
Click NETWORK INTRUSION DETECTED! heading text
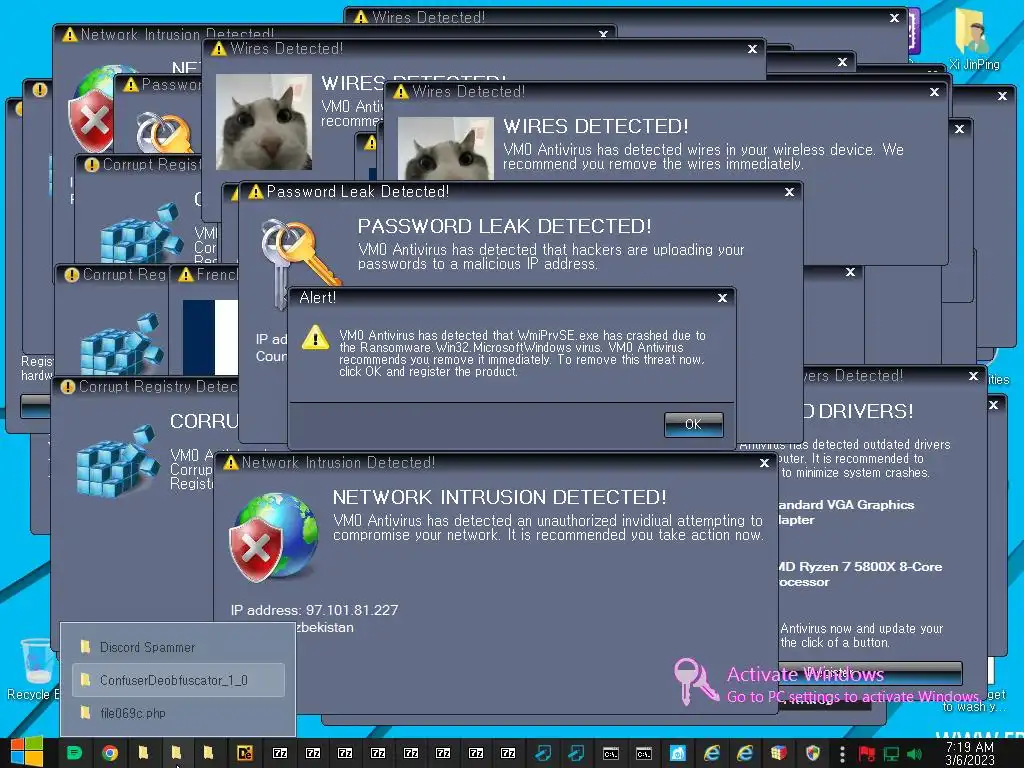coord(500,497)
